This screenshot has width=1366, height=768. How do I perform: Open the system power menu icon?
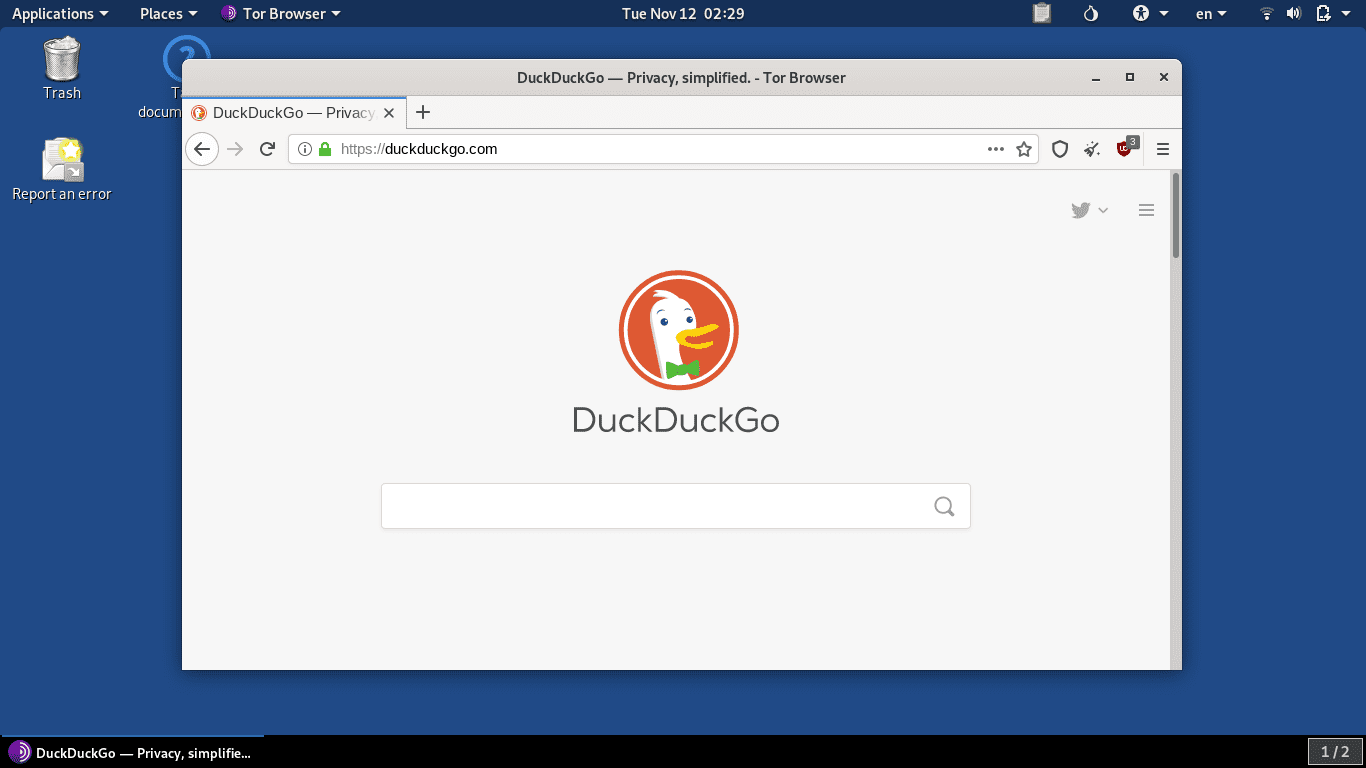click(x=1331, y=13)
